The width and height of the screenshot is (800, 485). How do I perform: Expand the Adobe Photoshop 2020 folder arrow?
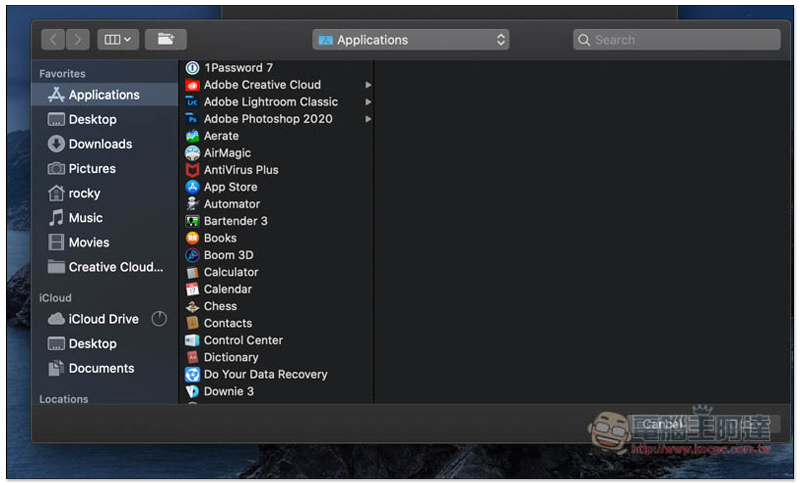pyautogui.click(x=368, y=119)
